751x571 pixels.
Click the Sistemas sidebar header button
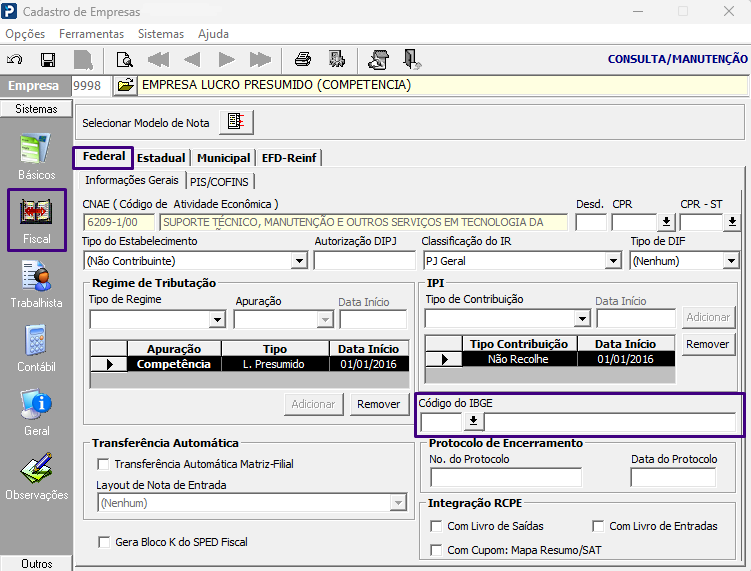pyautogui.click(x=36, y=109)
